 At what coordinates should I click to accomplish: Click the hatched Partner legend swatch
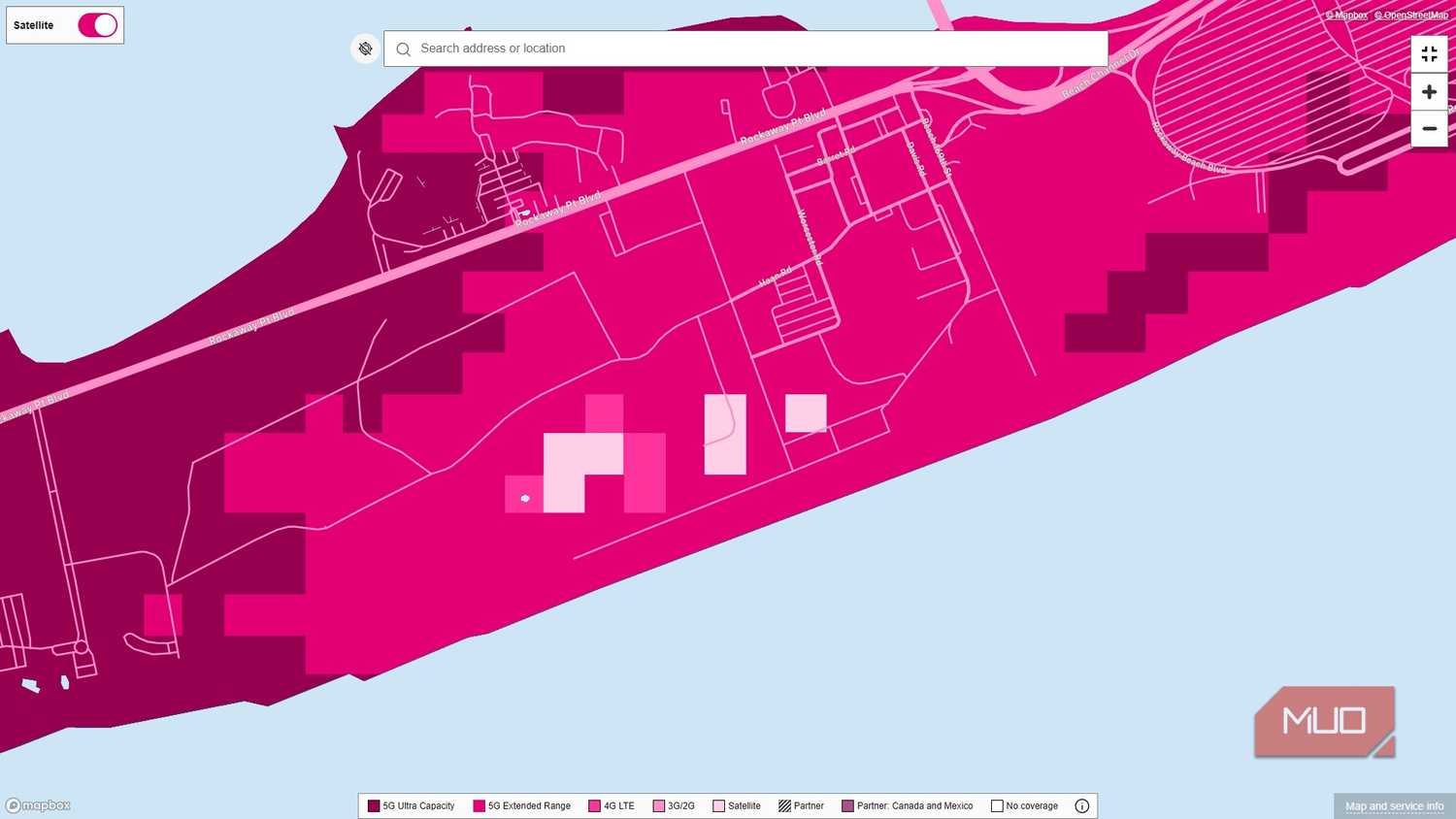pos(784,805)
